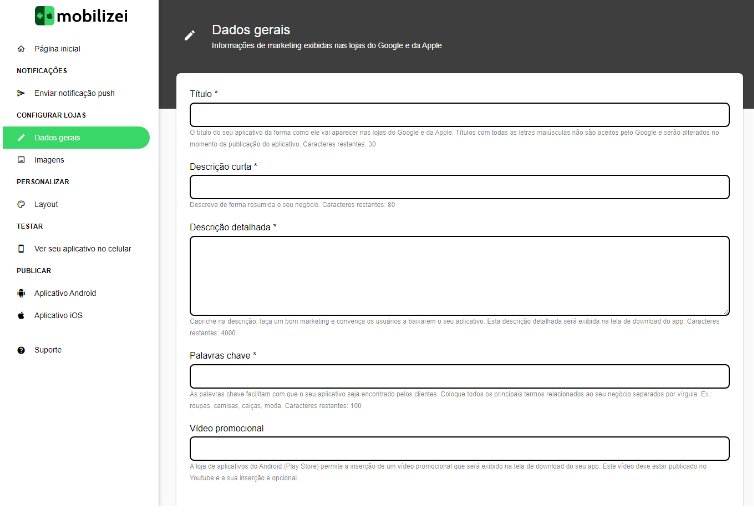This screenshot has width=754, height=520.
Task: Click the phone icon for viewing app
Action: (x=21, y=249)
